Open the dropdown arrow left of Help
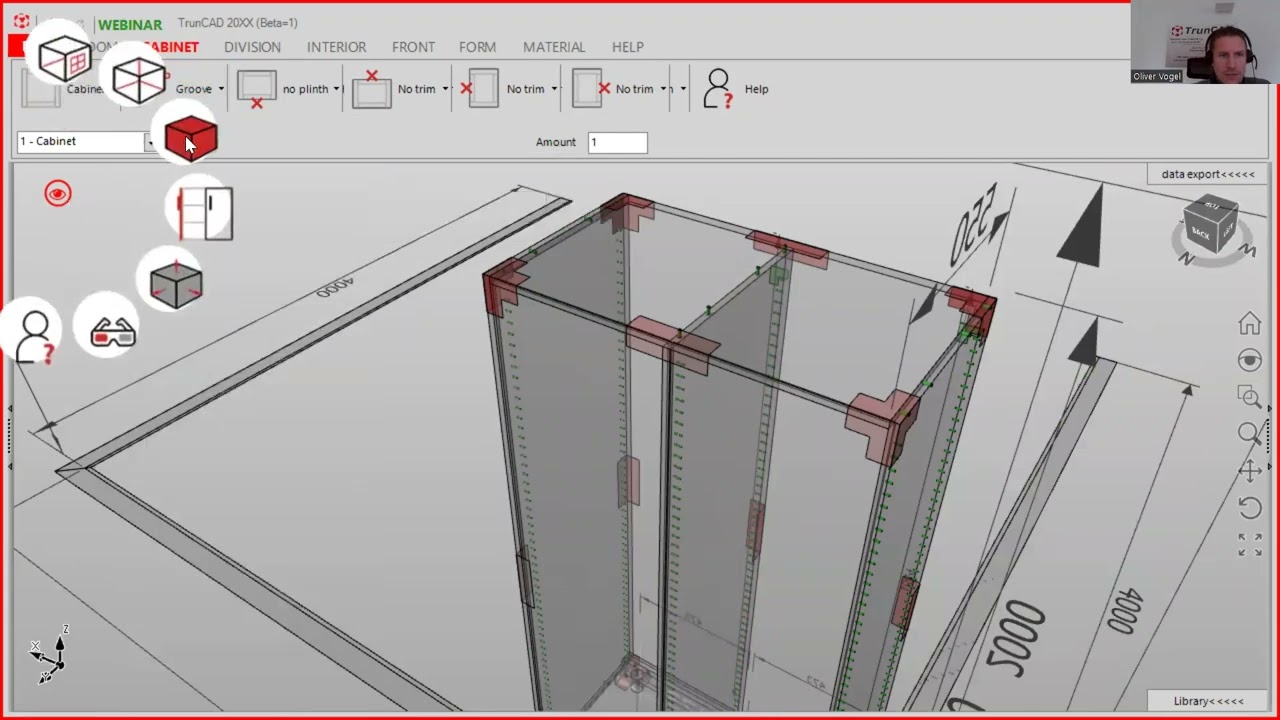 pos(683,89)
